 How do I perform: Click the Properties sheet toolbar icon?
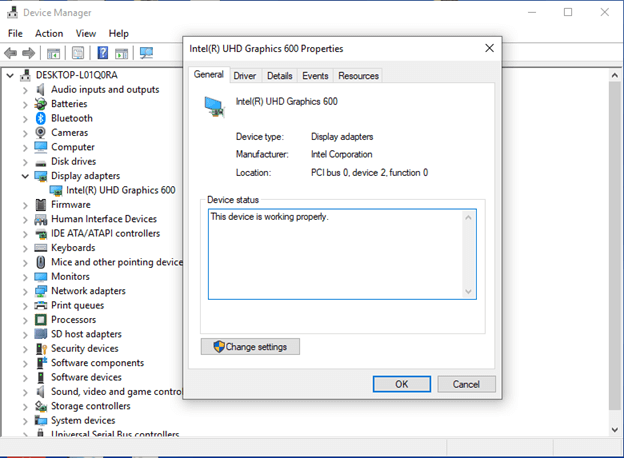(x=78, y=53)
